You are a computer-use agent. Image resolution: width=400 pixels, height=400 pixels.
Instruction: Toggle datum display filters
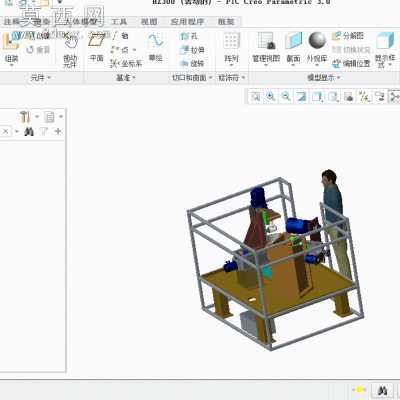click(x=364, y=97)
